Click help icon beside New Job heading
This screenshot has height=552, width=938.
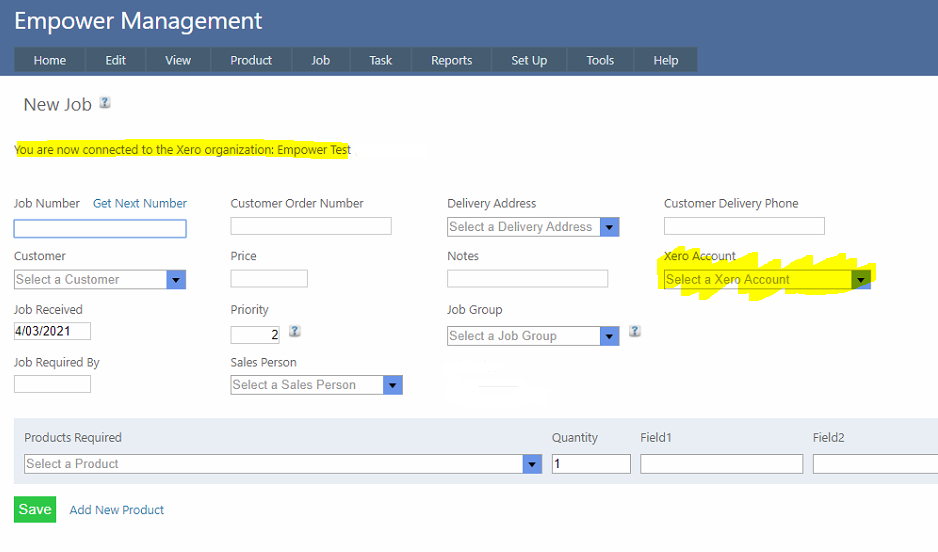coord(105,103)
